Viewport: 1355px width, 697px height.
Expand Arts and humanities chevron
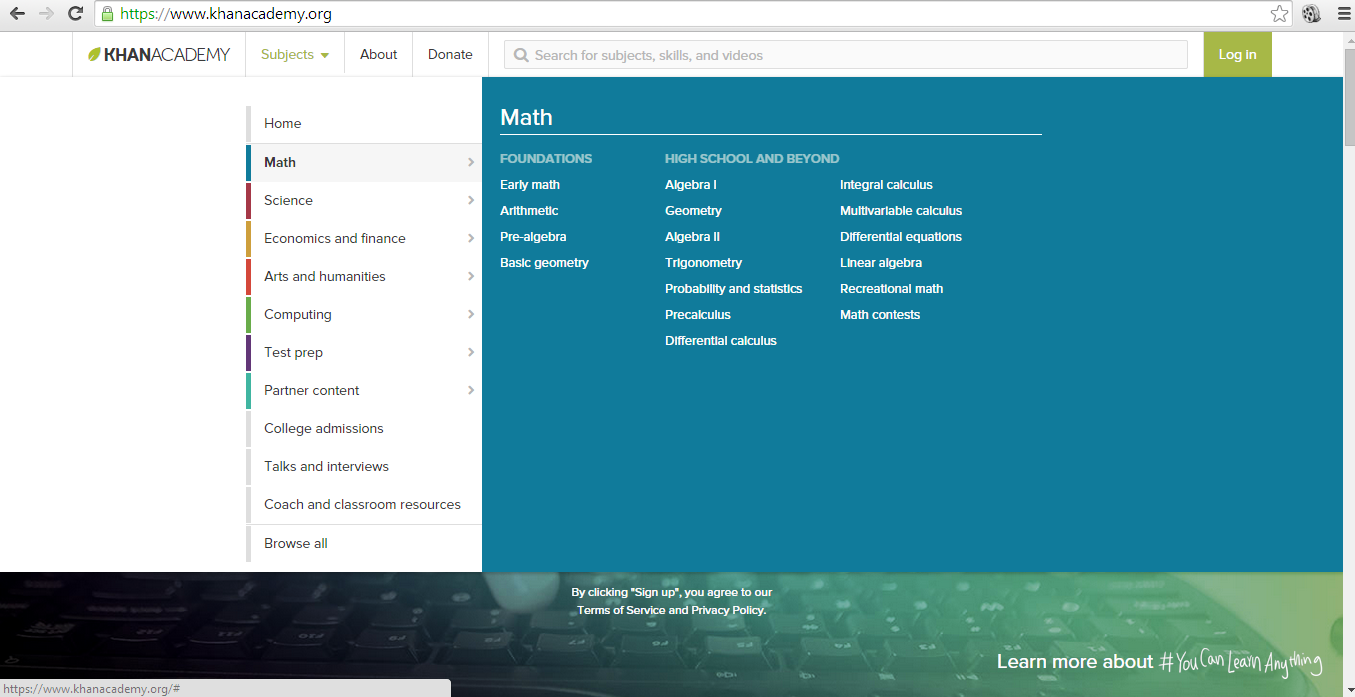(470, 276)
